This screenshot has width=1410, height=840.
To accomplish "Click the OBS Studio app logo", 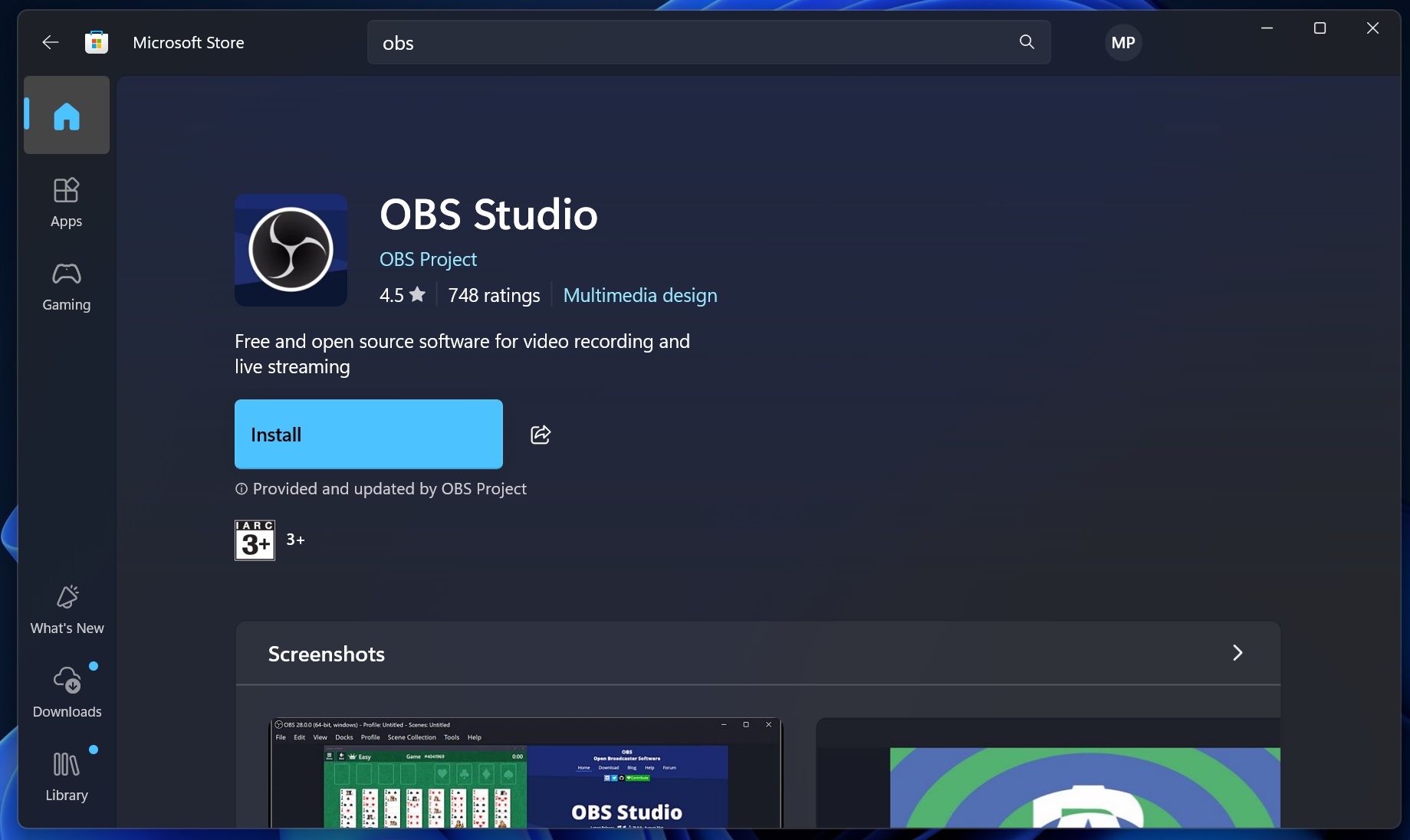I will tap(291, 250).
